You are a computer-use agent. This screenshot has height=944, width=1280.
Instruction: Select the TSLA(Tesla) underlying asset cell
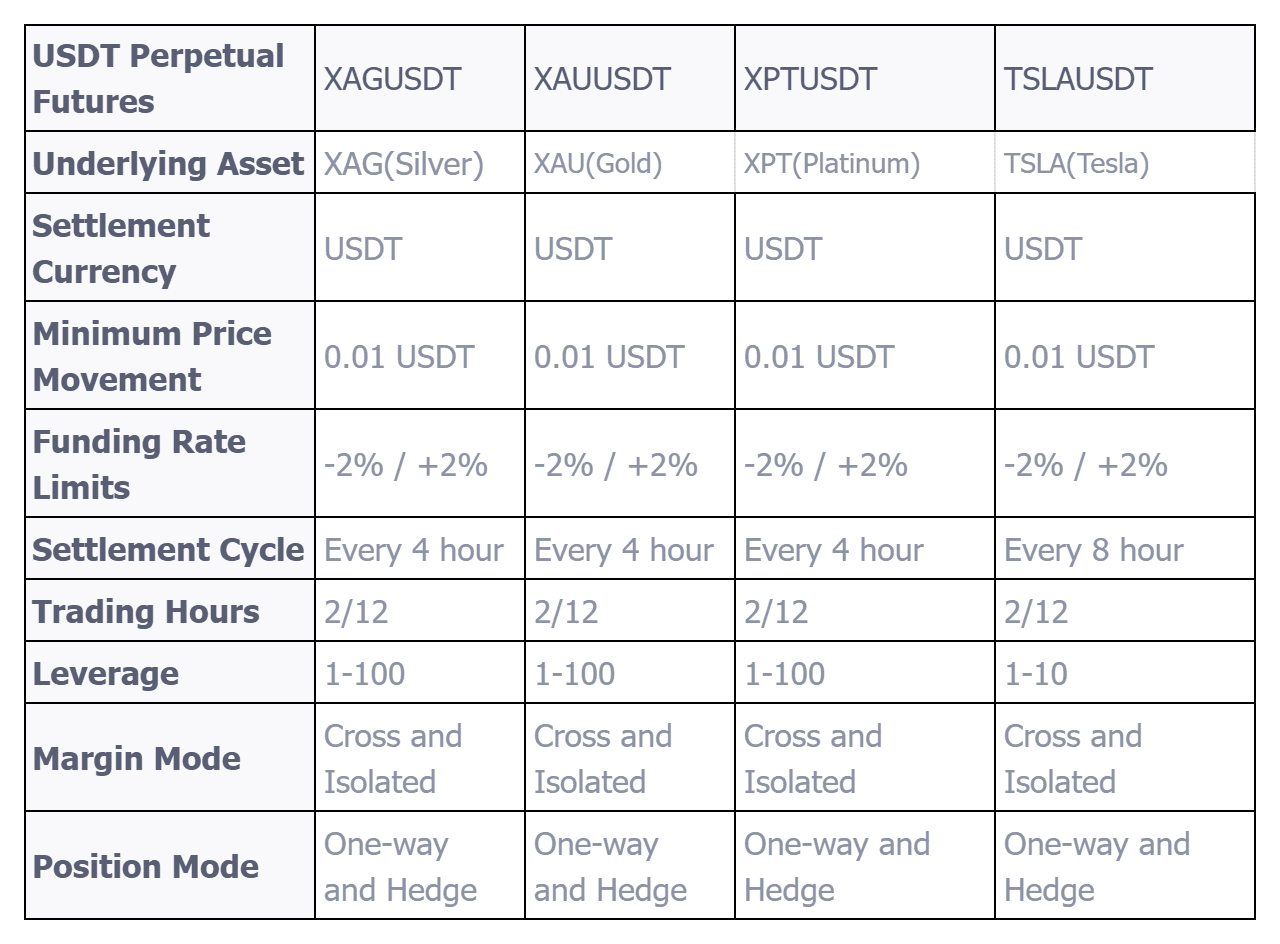[x=1076, y=163]
